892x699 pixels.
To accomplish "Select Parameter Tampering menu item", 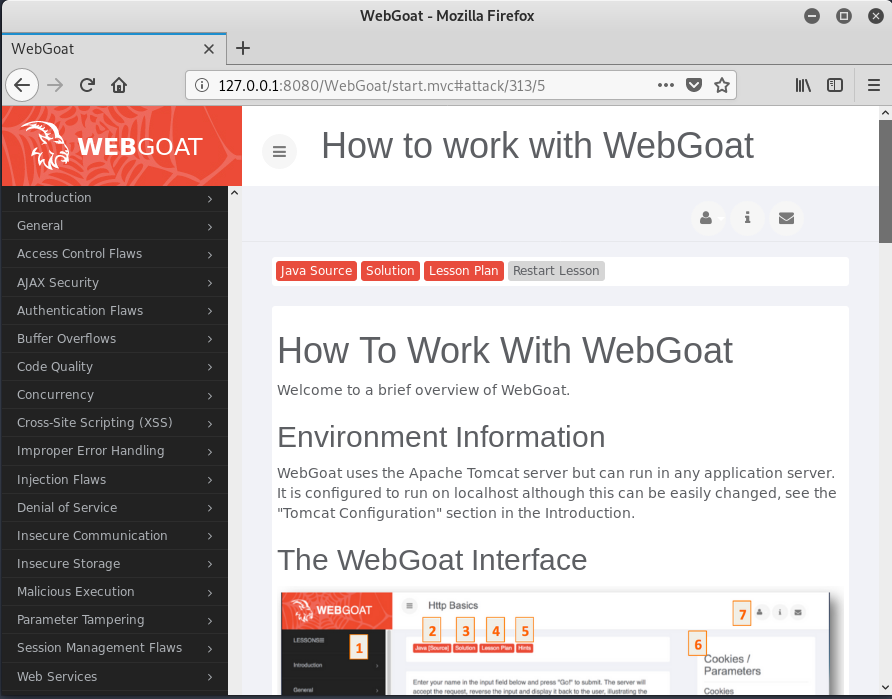I will click(115, 620).
